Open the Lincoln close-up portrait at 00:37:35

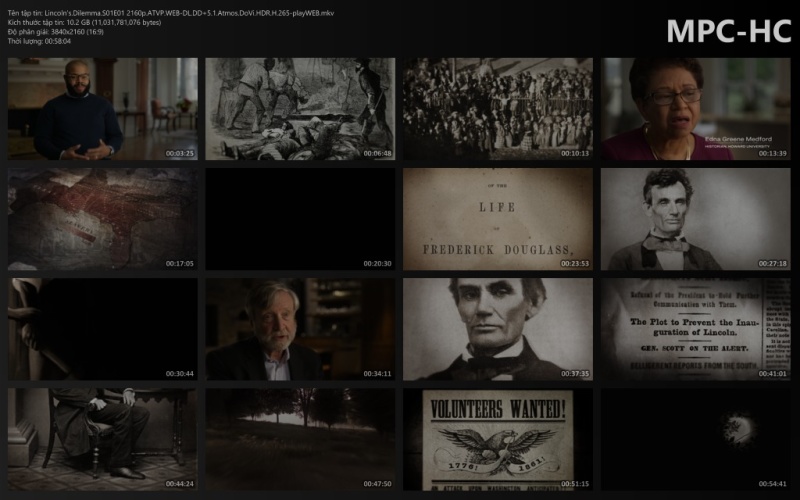pos(498,329)
